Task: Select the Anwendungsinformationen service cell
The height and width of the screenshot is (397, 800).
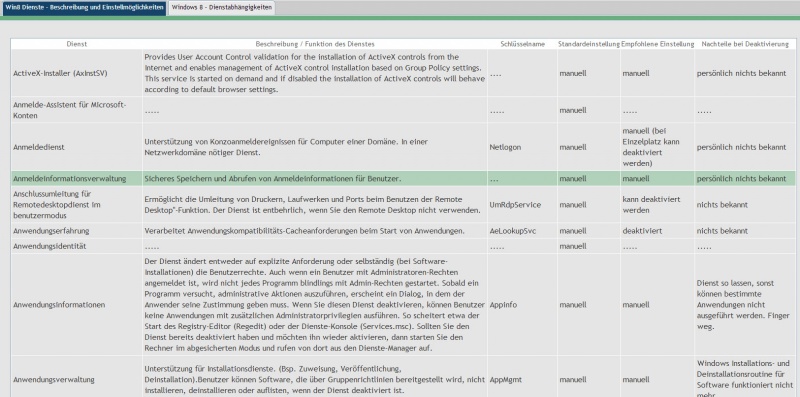Action: point(77,305)
